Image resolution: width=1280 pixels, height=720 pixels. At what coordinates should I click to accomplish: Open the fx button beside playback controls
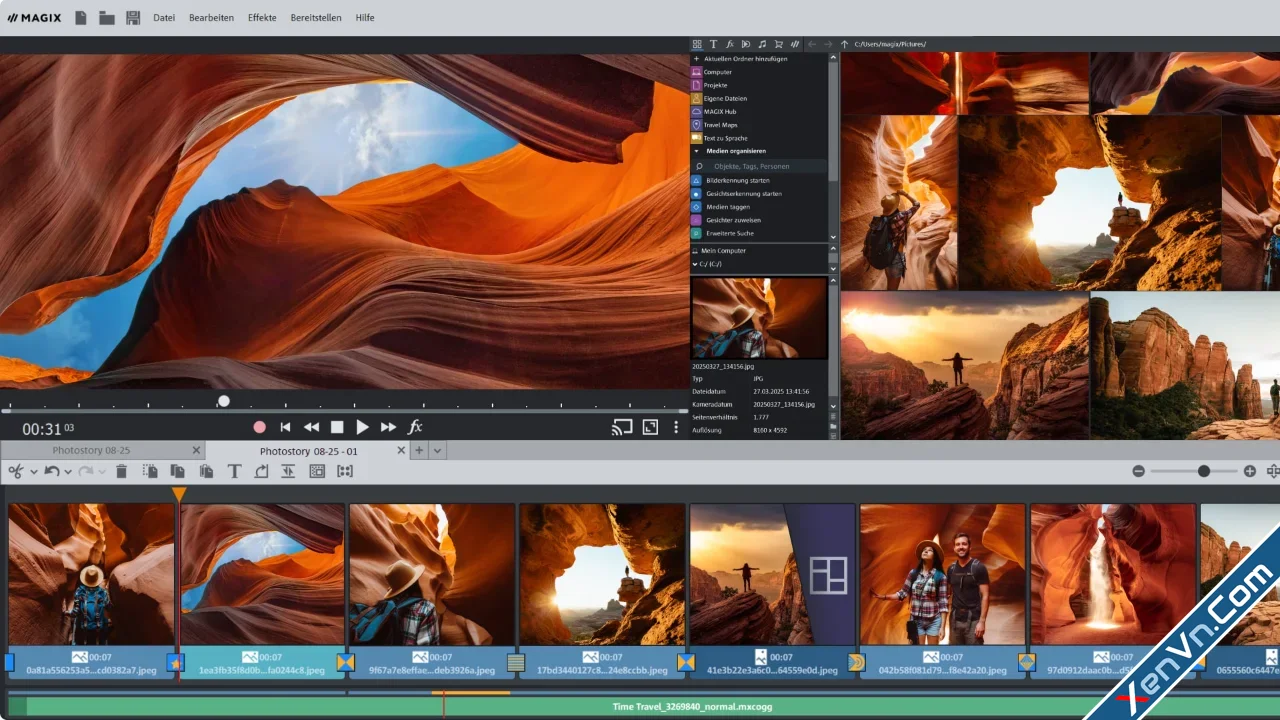click(x=415, y=427)
